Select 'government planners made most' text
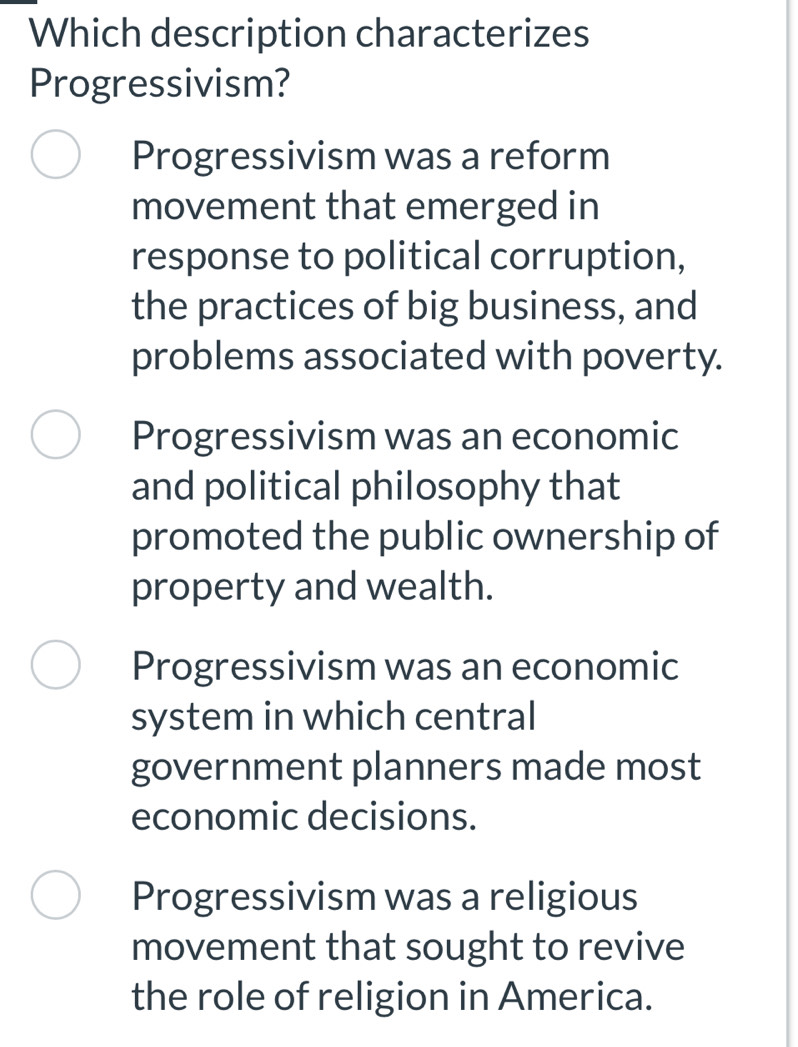 pos(416,767)
